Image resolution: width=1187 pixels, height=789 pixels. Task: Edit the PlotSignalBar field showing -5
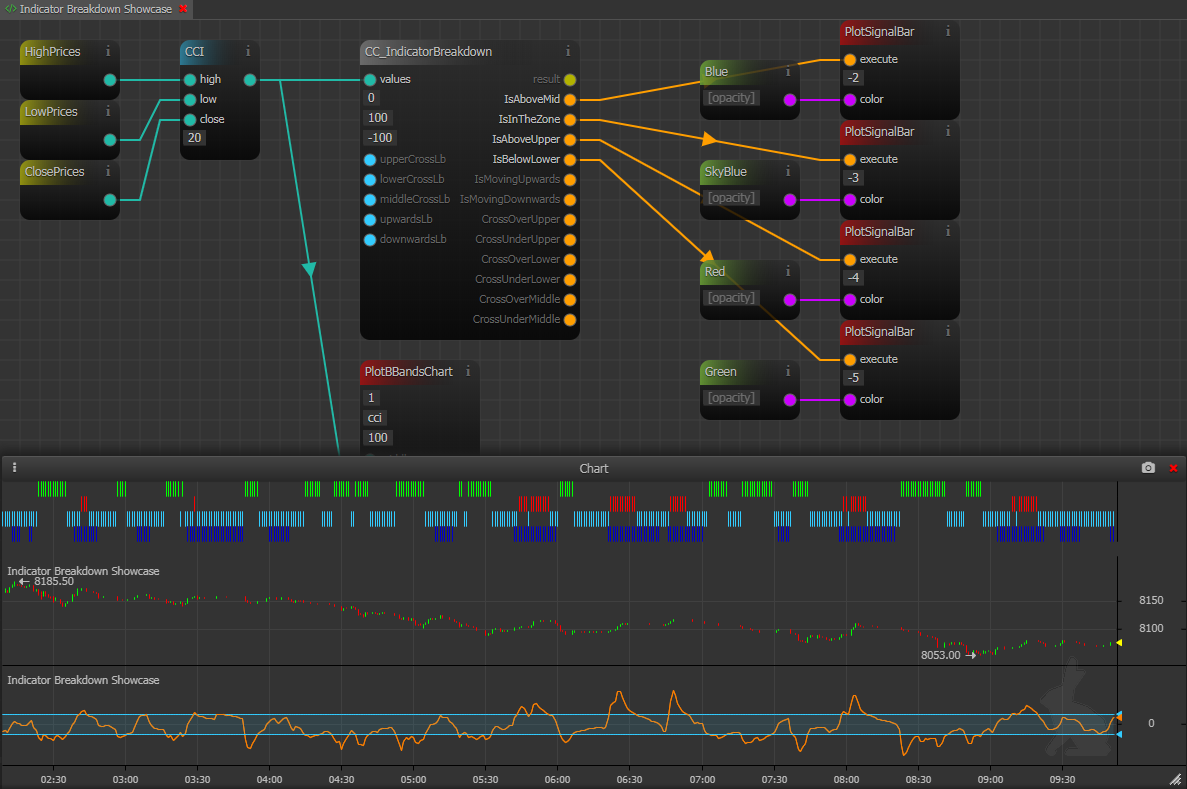(853, 378)
